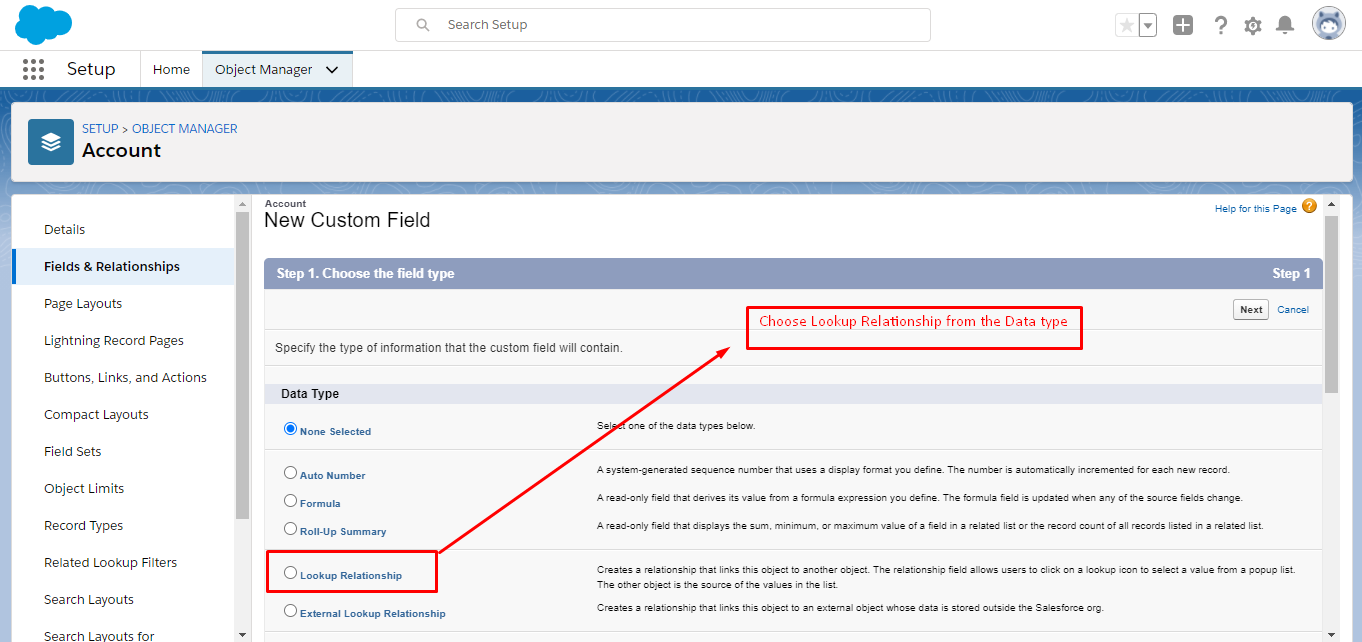This screenshot has width=1362, height=642.
Task: Click the user avatar profile icon
Action: coord(1329,24)
